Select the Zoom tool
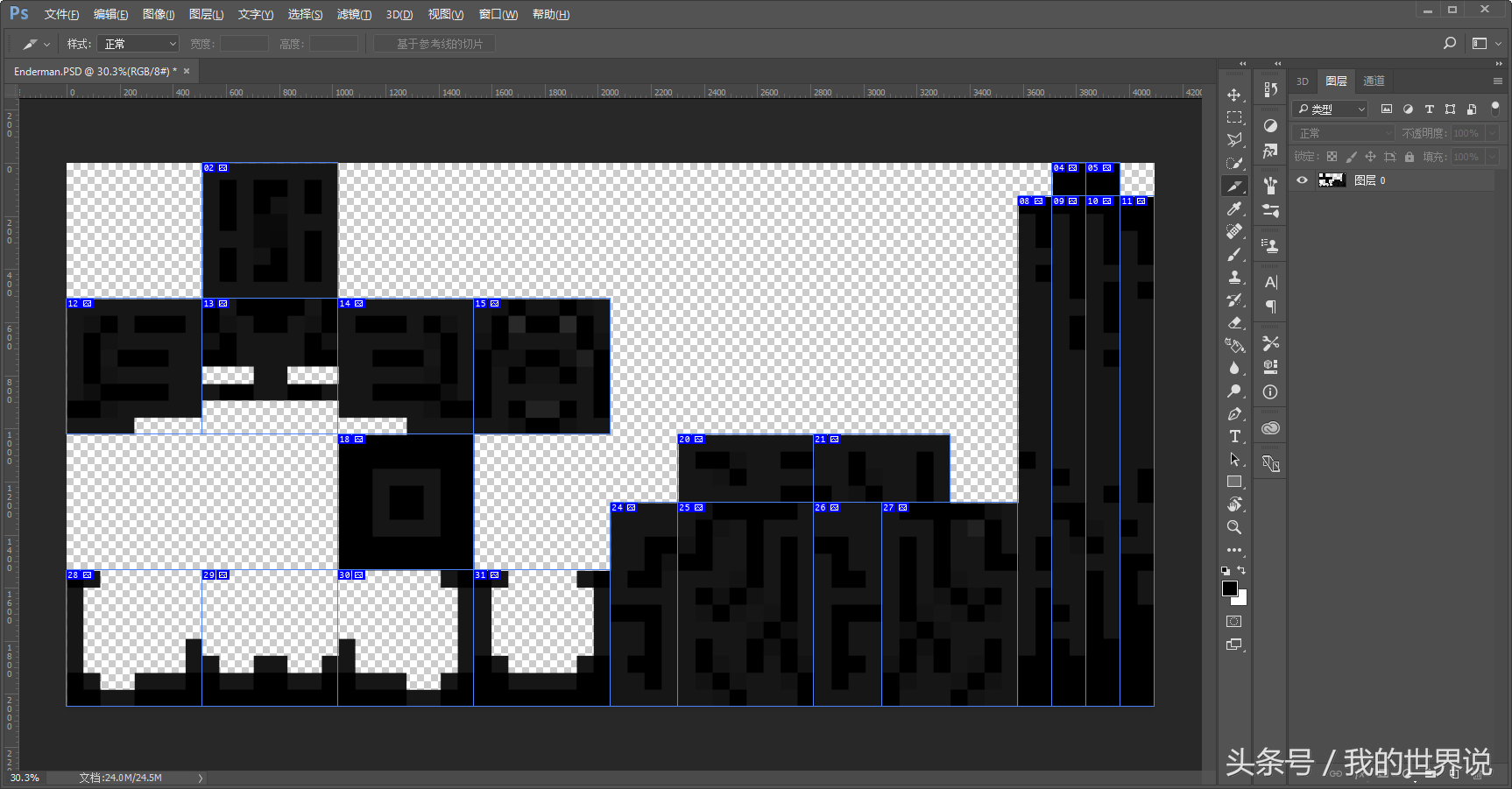Image resolution: width=1512 pixels, height=789 pixels. coord(1234,527)
